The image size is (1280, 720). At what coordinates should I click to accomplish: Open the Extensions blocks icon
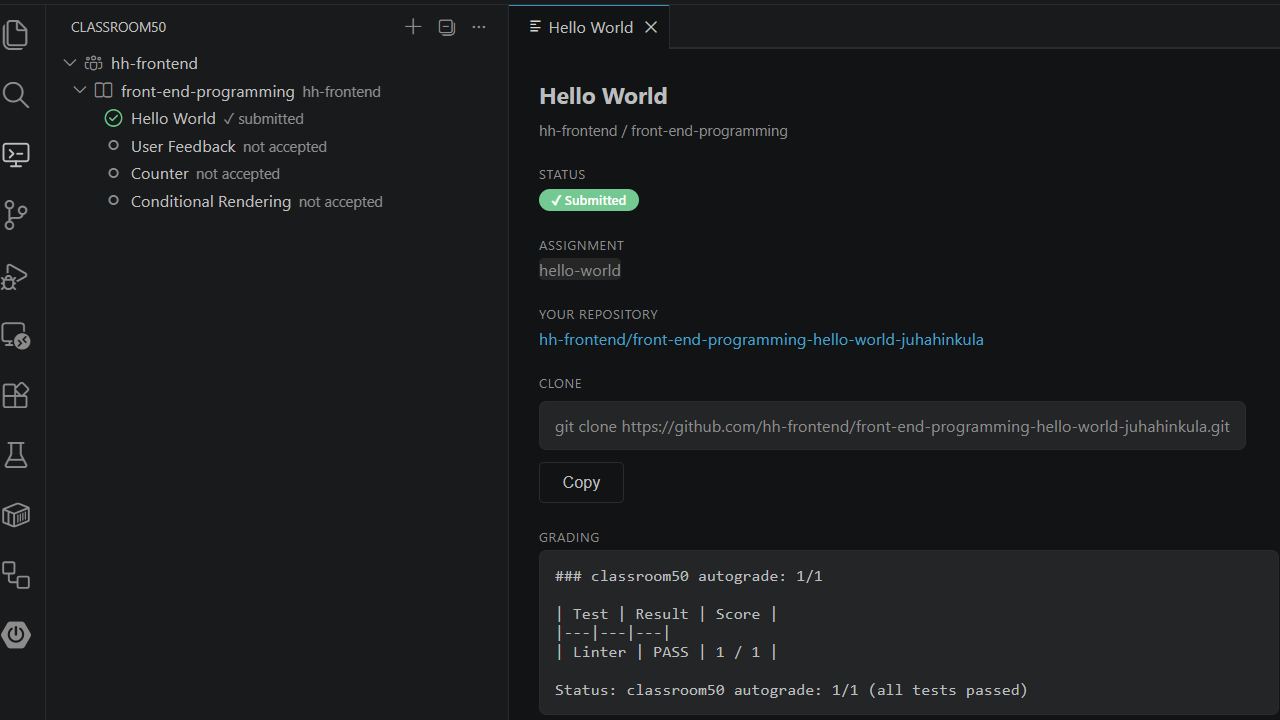coord(16,395)
